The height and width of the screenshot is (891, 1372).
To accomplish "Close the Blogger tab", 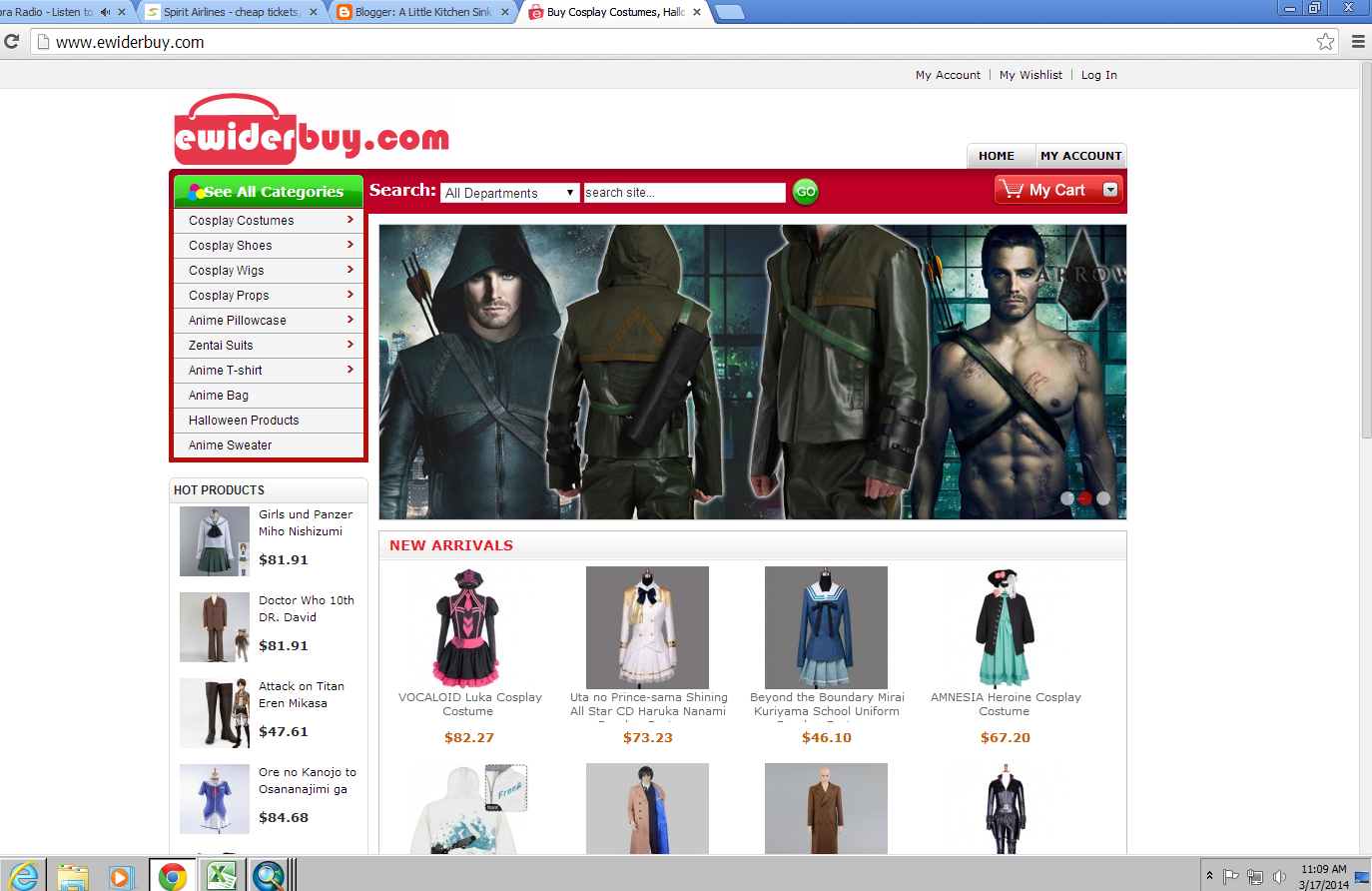I will pyautogui.click(x=505, y=12).
